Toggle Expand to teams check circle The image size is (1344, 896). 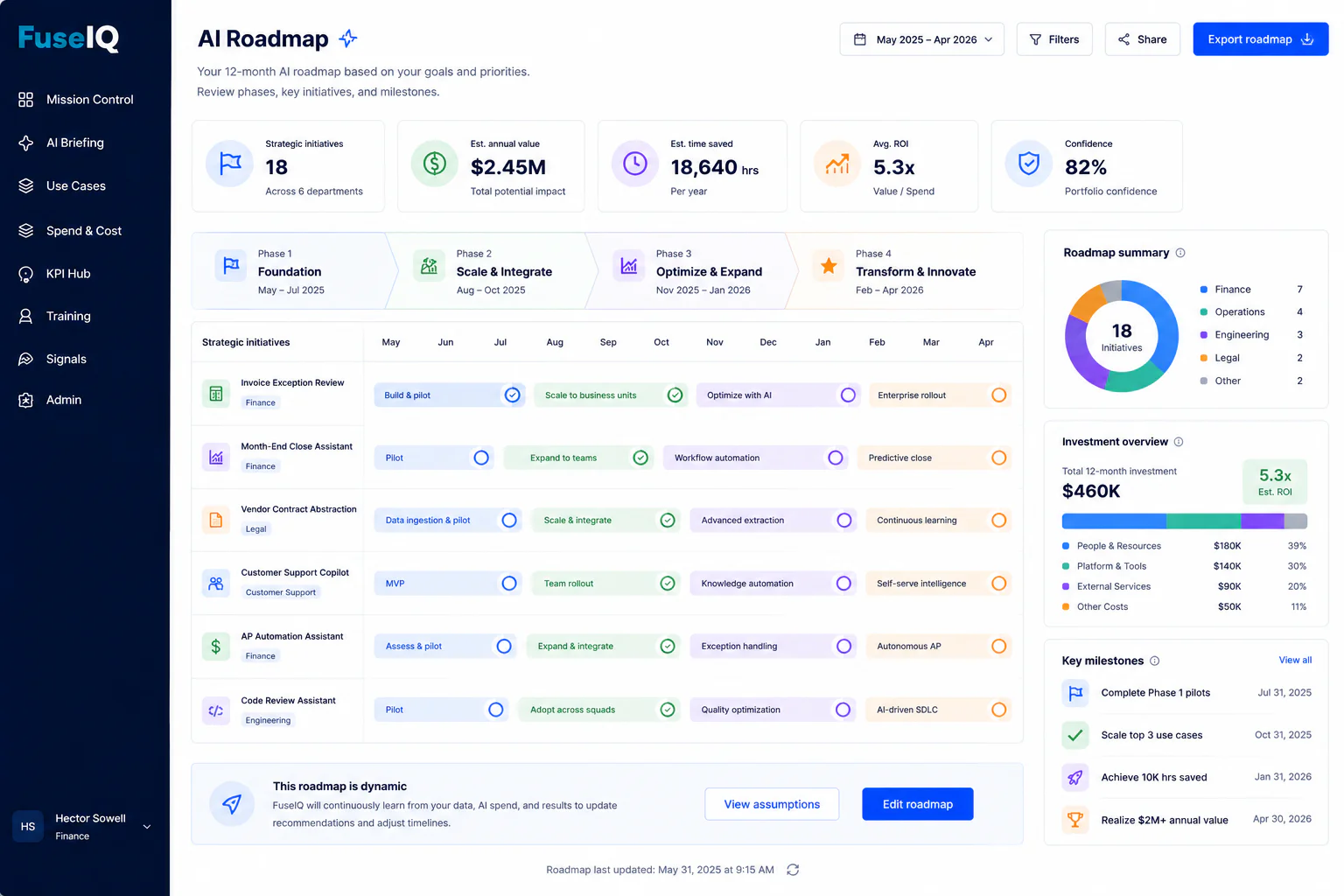click(x=640, y=458)
